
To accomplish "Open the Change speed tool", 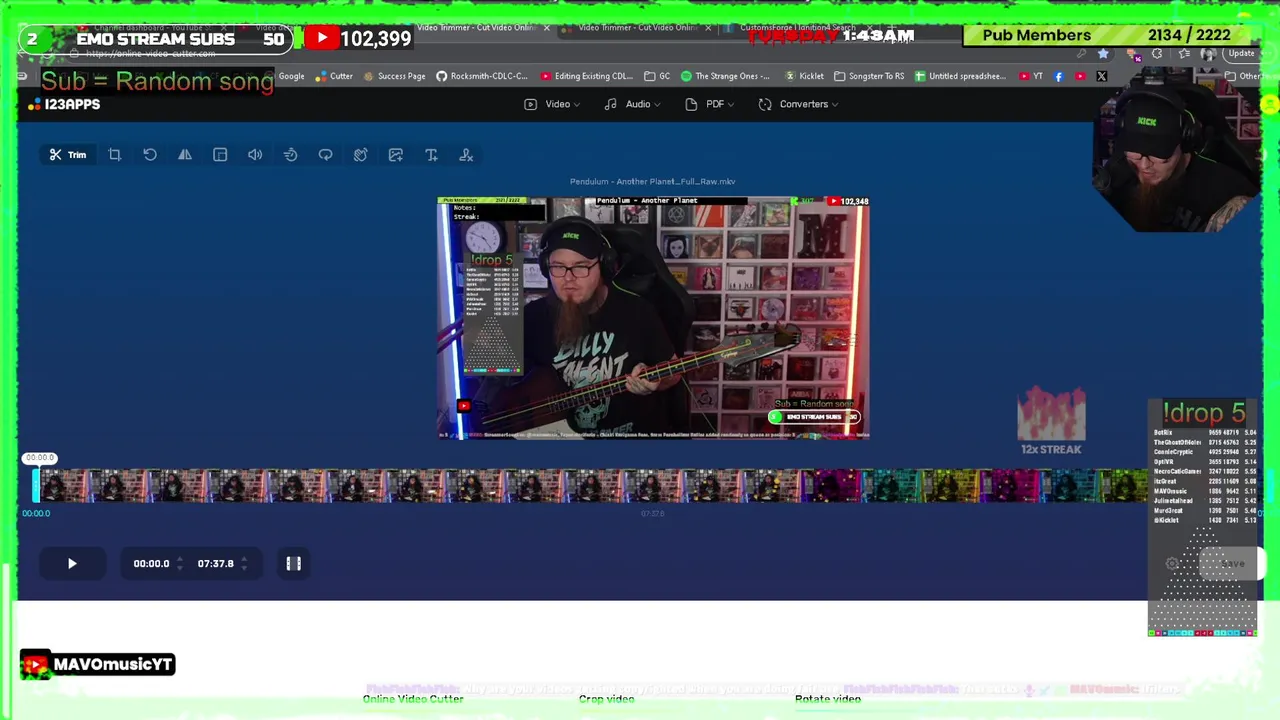I will point(290,155).
